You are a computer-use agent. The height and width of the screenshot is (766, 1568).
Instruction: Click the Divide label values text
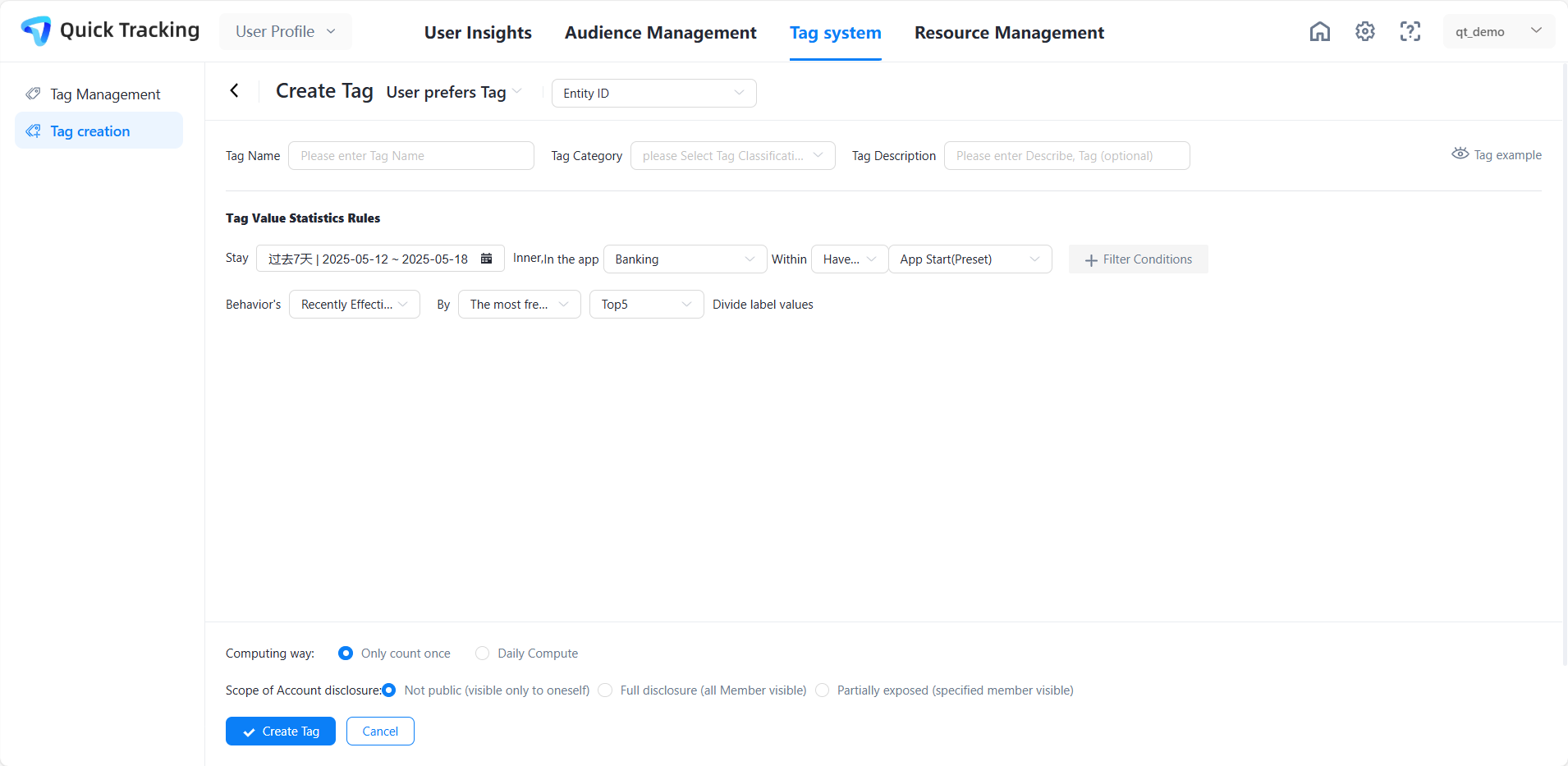(x=763, y=305)
